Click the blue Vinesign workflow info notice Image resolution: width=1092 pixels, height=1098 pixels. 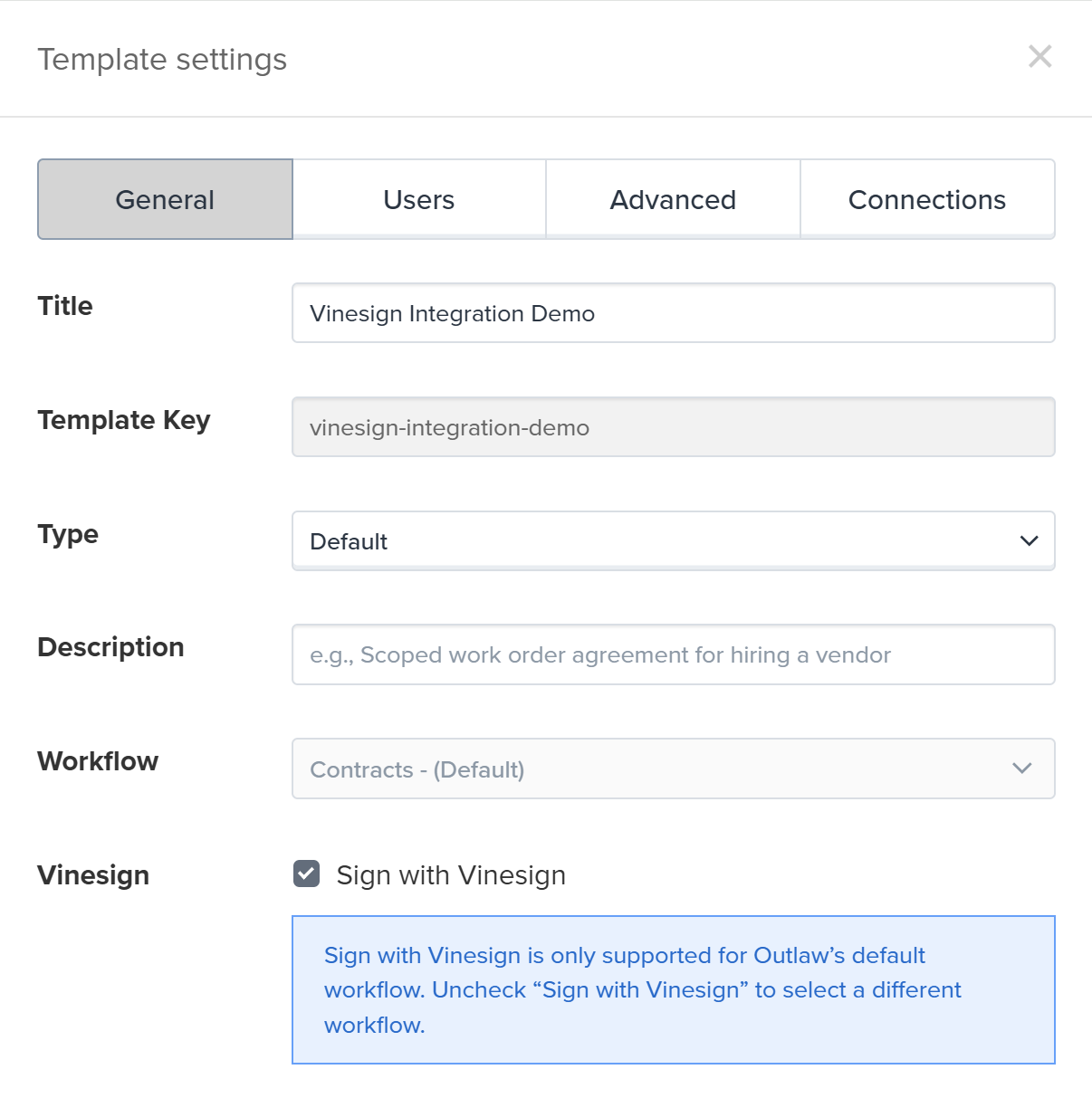[673, 989]
